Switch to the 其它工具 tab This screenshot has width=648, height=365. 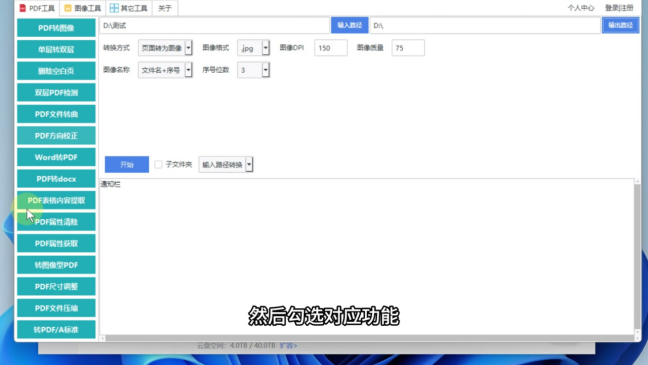tap(129, 8)
